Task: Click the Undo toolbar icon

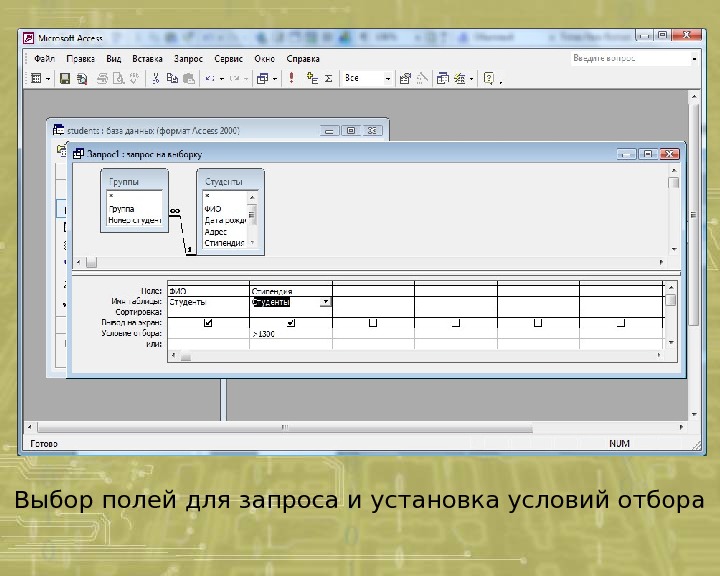Action: click(210, 79)
